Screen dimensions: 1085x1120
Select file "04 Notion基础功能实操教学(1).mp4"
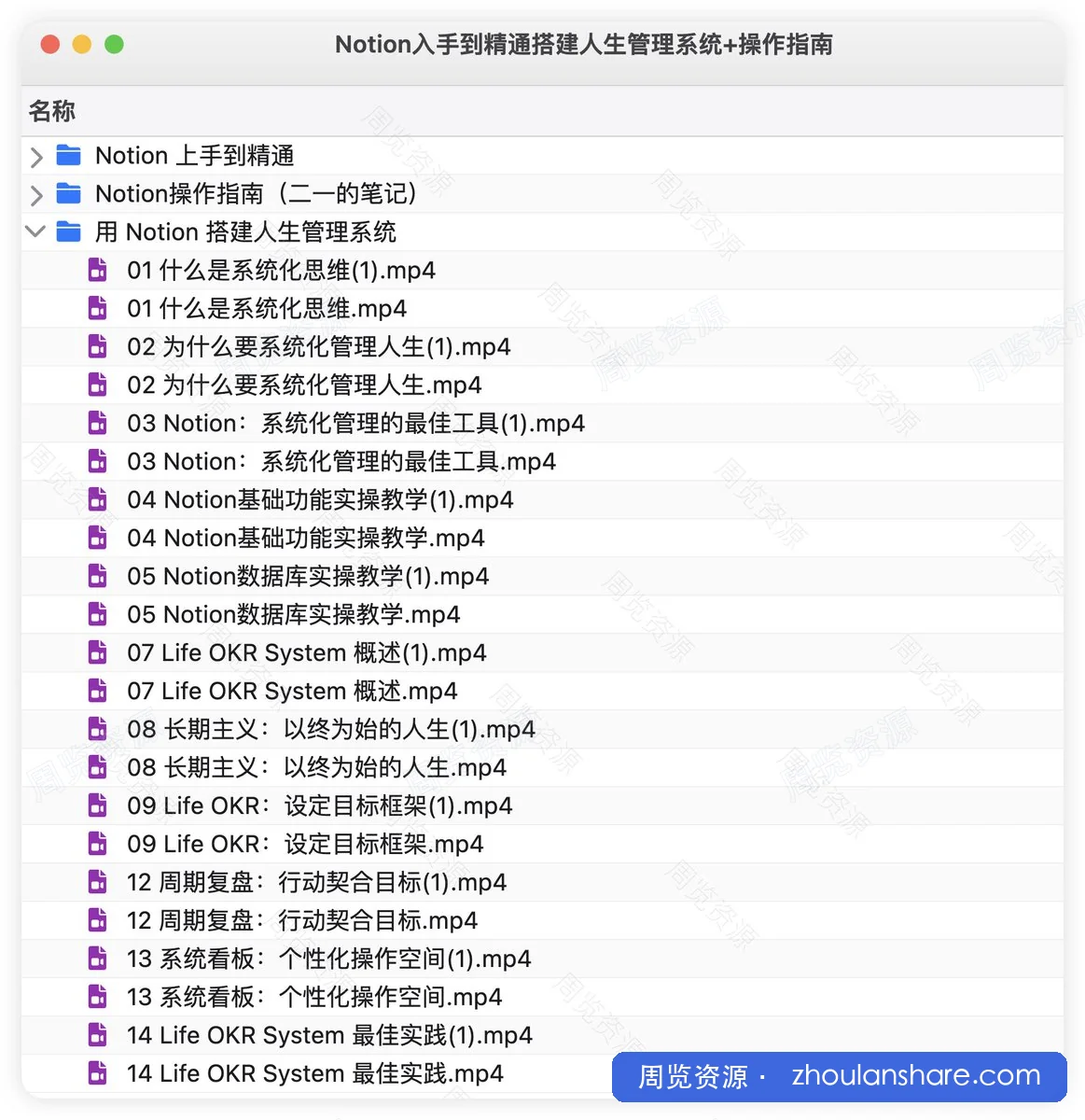(320, 499)
